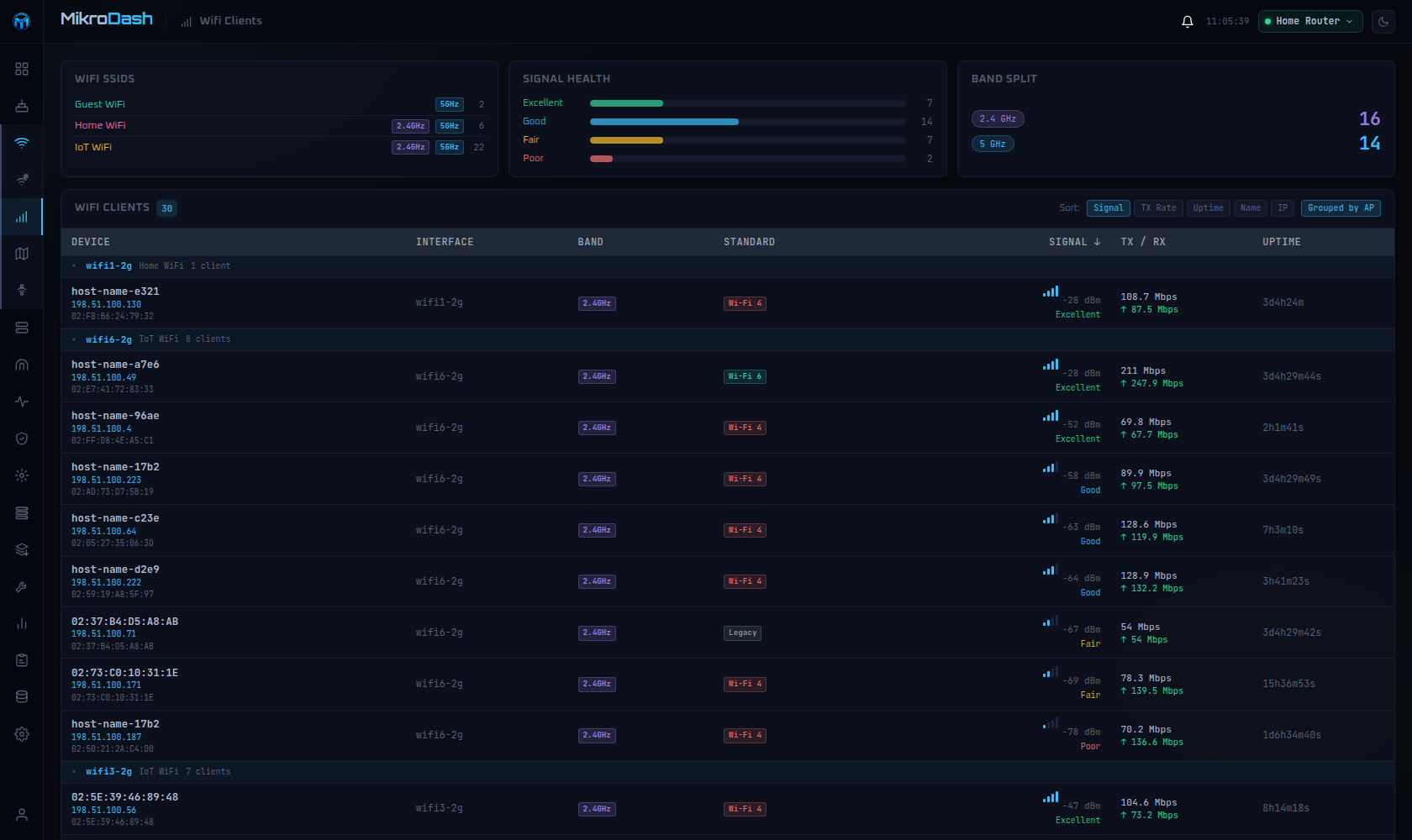Click the Guest WiFi SSID link
Screen dimensions: 1412x840
pos(100,104)
